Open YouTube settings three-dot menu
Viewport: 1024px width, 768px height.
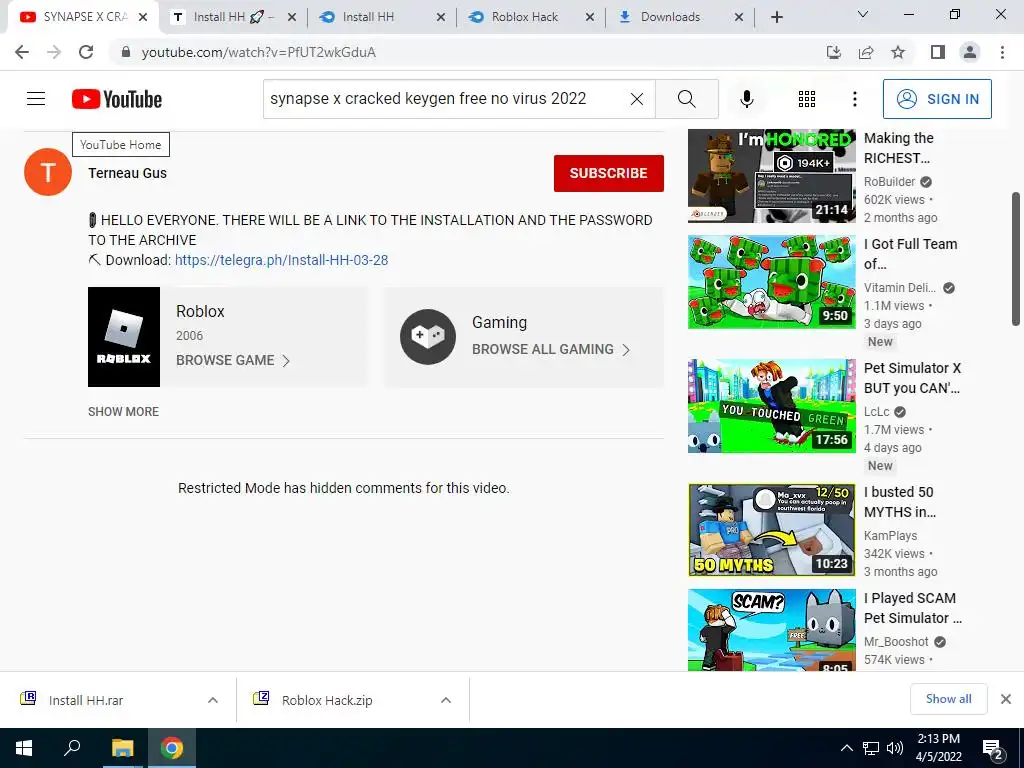pyautogui.click(x=854, y=99)
